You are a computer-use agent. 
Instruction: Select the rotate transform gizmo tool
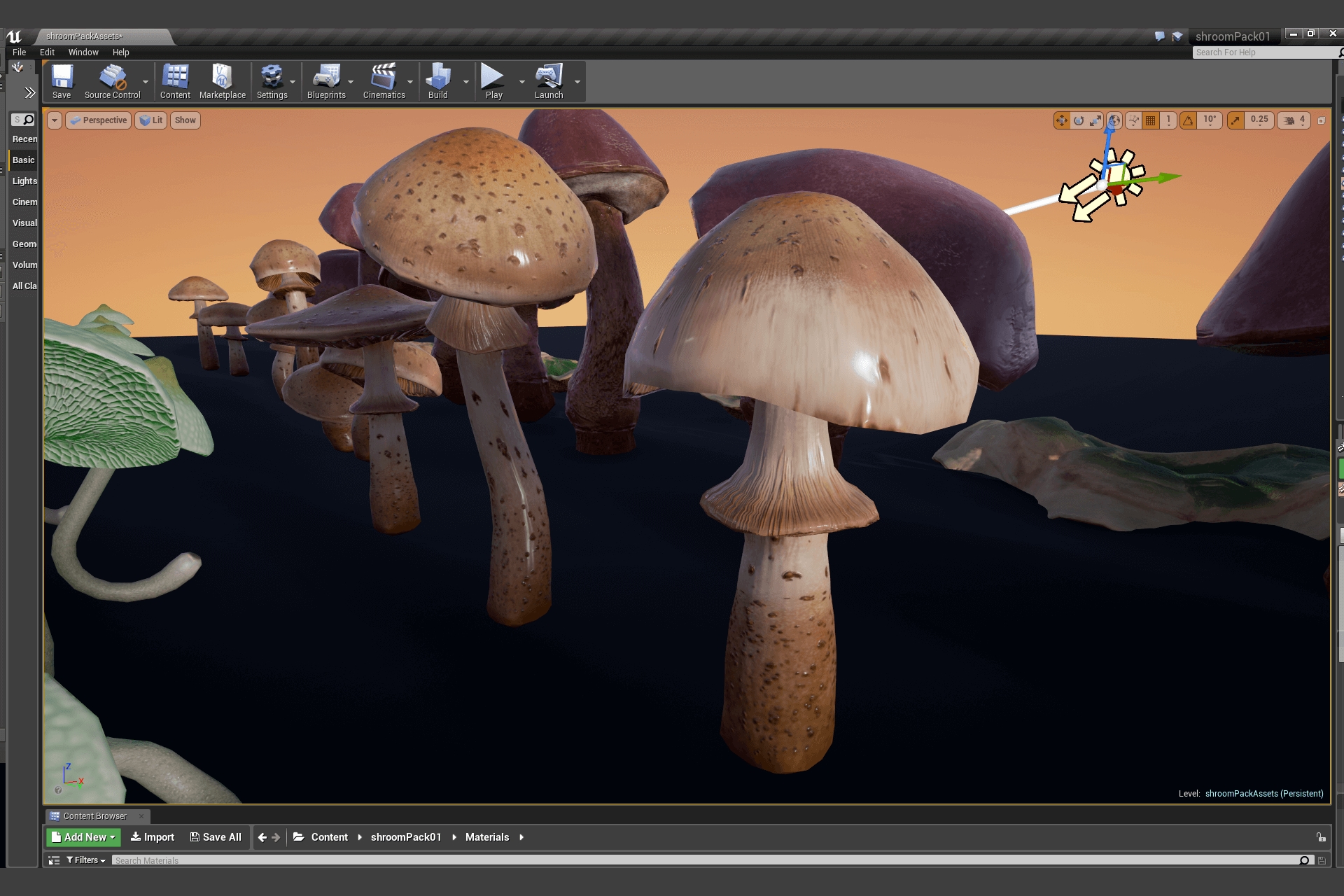point(1079,120)
